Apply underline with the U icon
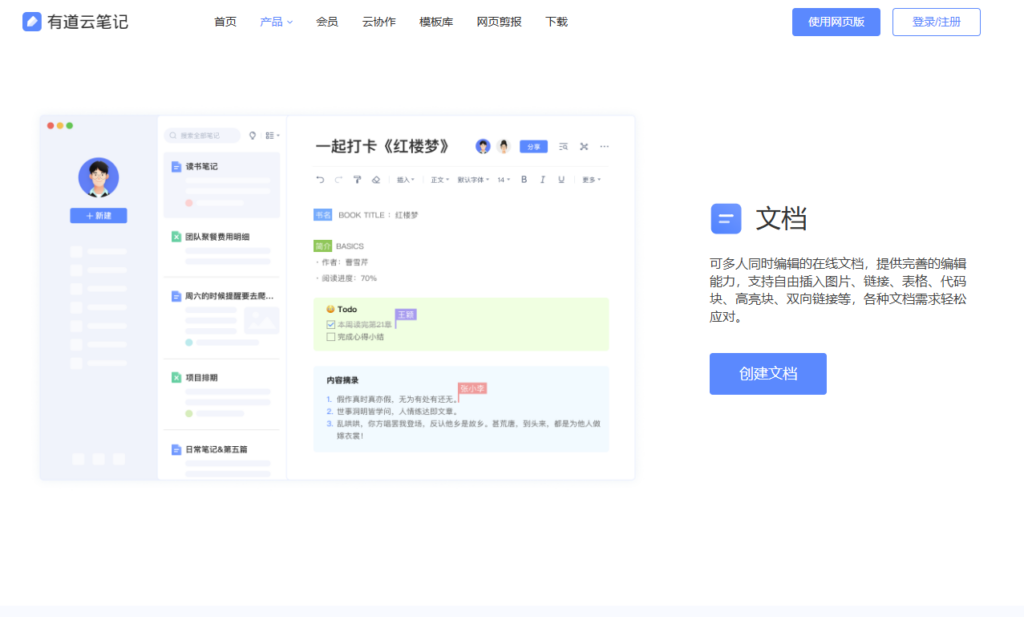Image resolution: width=1024 pixels, height=617 pixels. [561, 179]
